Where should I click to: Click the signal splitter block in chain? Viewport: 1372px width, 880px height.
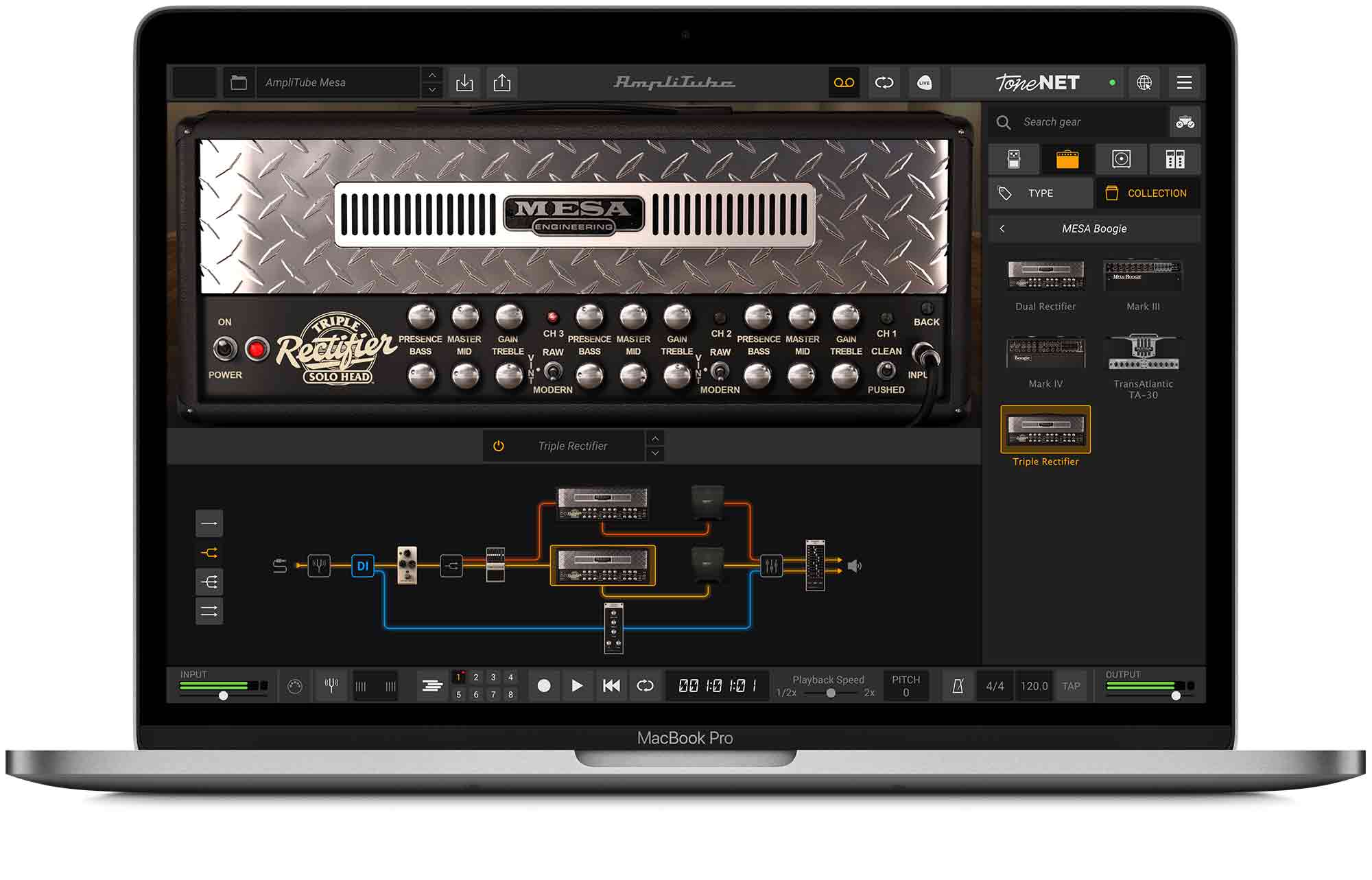pyautogui.click(x=451, y=566)
